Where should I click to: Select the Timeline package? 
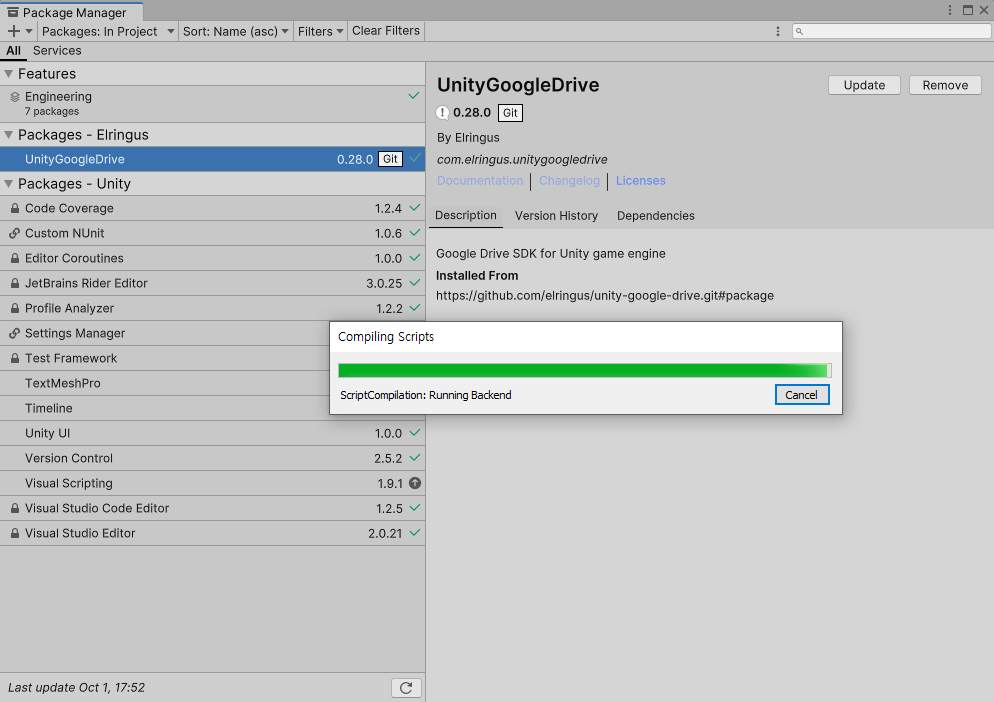[x=165, y=408]
